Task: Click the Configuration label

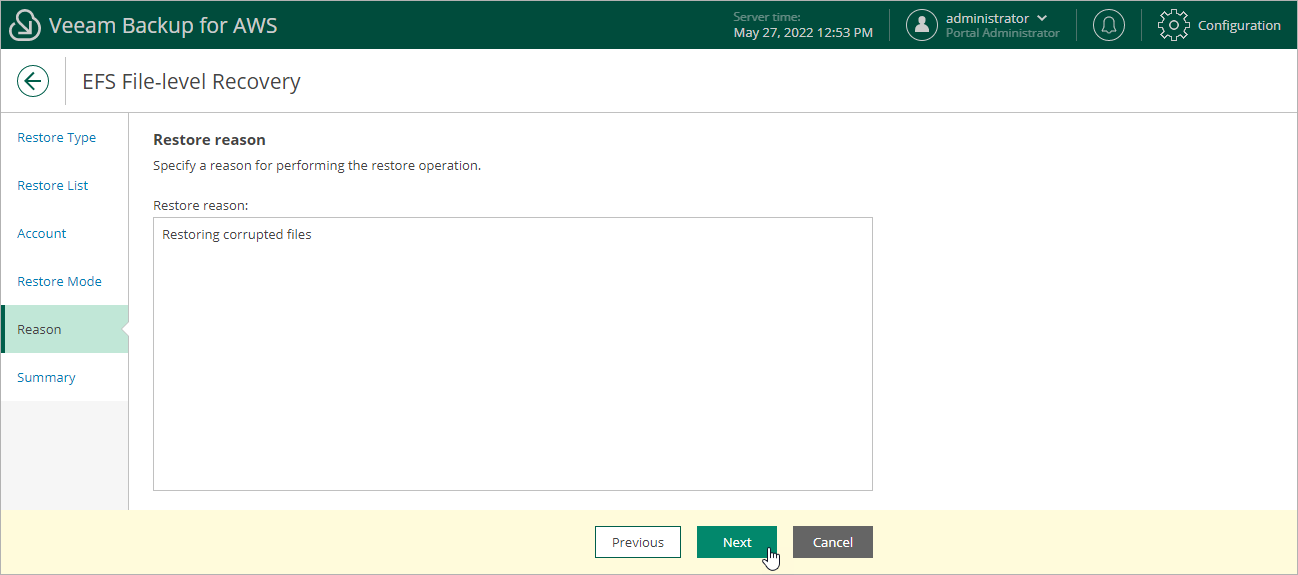Action: point(1239,26)
